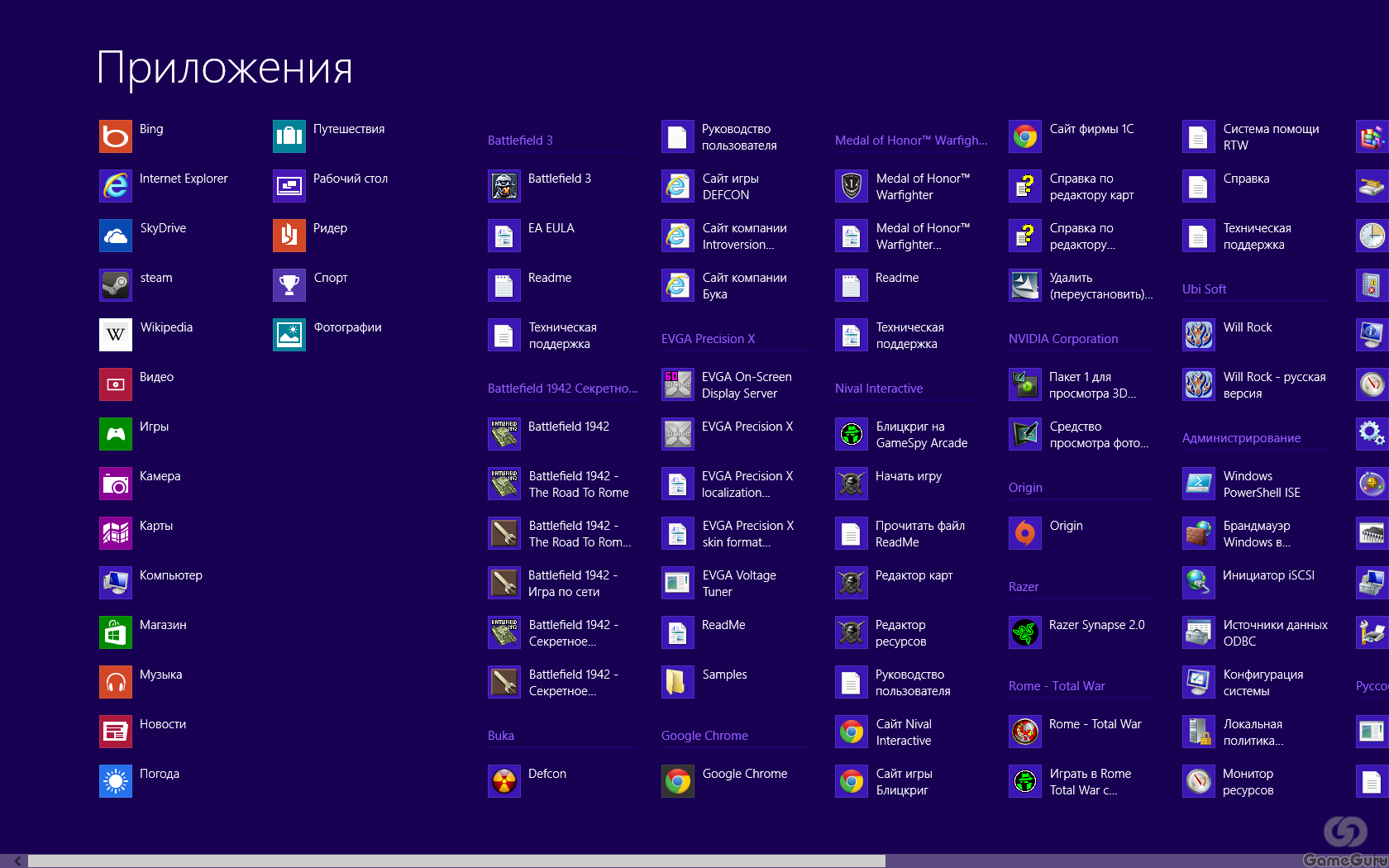Screen dimensions: 1389x868
Task: Open Will Rock - русская версия
Action: [x=1254, y=384]
